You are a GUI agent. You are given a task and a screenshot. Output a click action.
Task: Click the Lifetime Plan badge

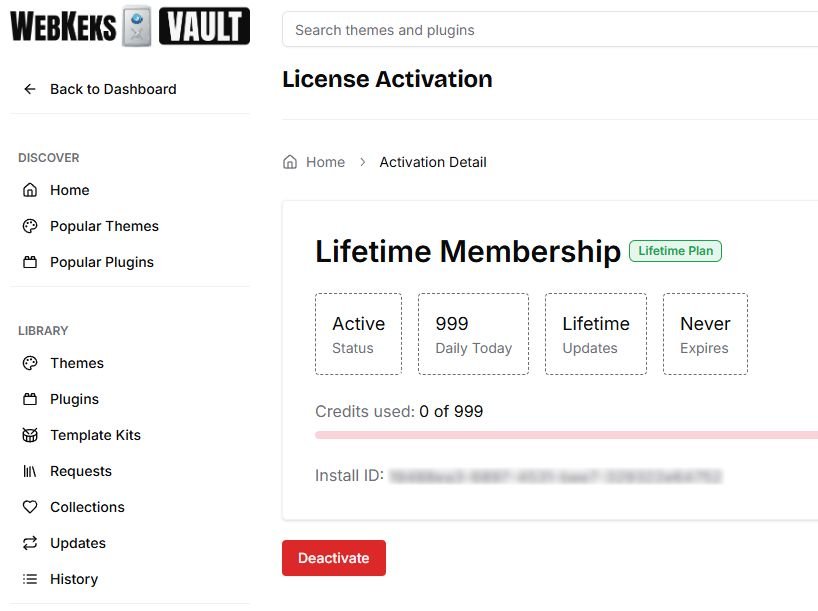click(x=675, y=251)
